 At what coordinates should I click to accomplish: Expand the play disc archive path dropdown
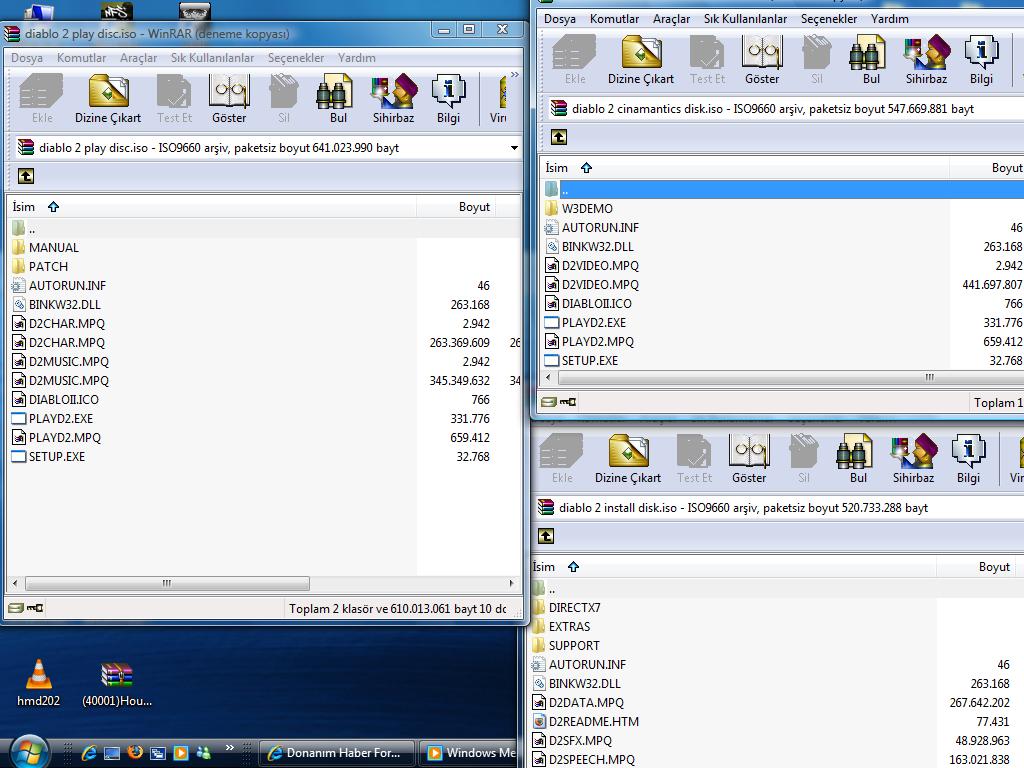click(x=514, y=148)
